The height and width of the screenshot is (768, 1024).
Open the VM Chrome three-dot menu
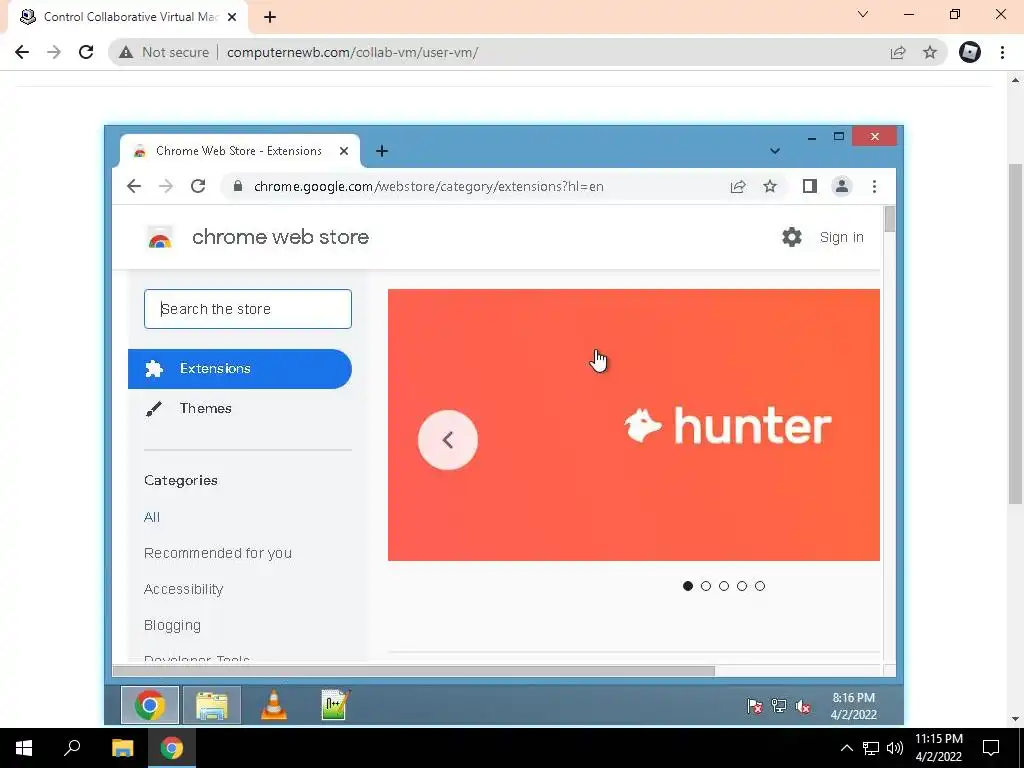[x=874, y=186]
